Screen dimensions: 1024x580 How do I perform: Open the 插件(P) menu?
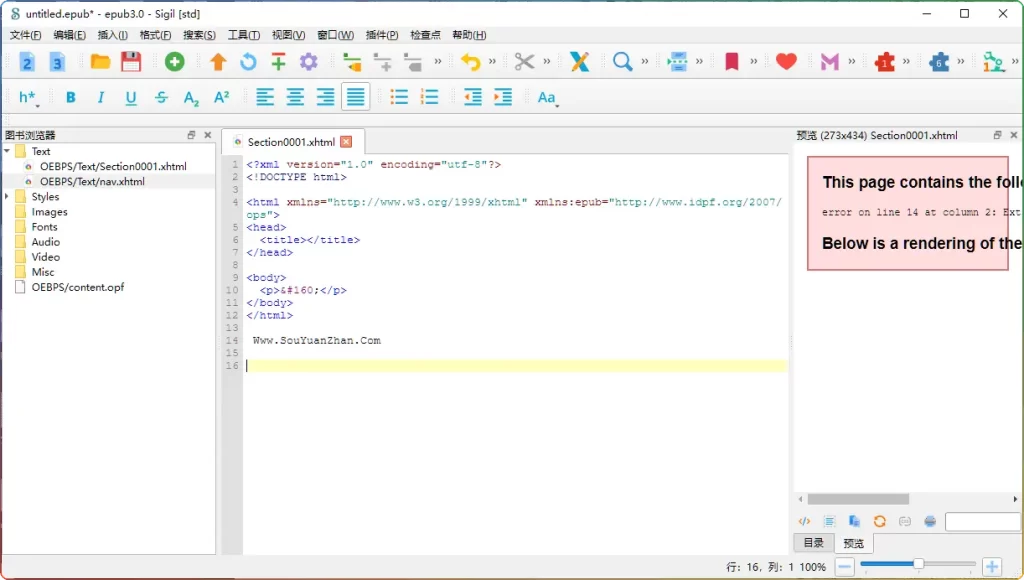click(x=382, y=35)
